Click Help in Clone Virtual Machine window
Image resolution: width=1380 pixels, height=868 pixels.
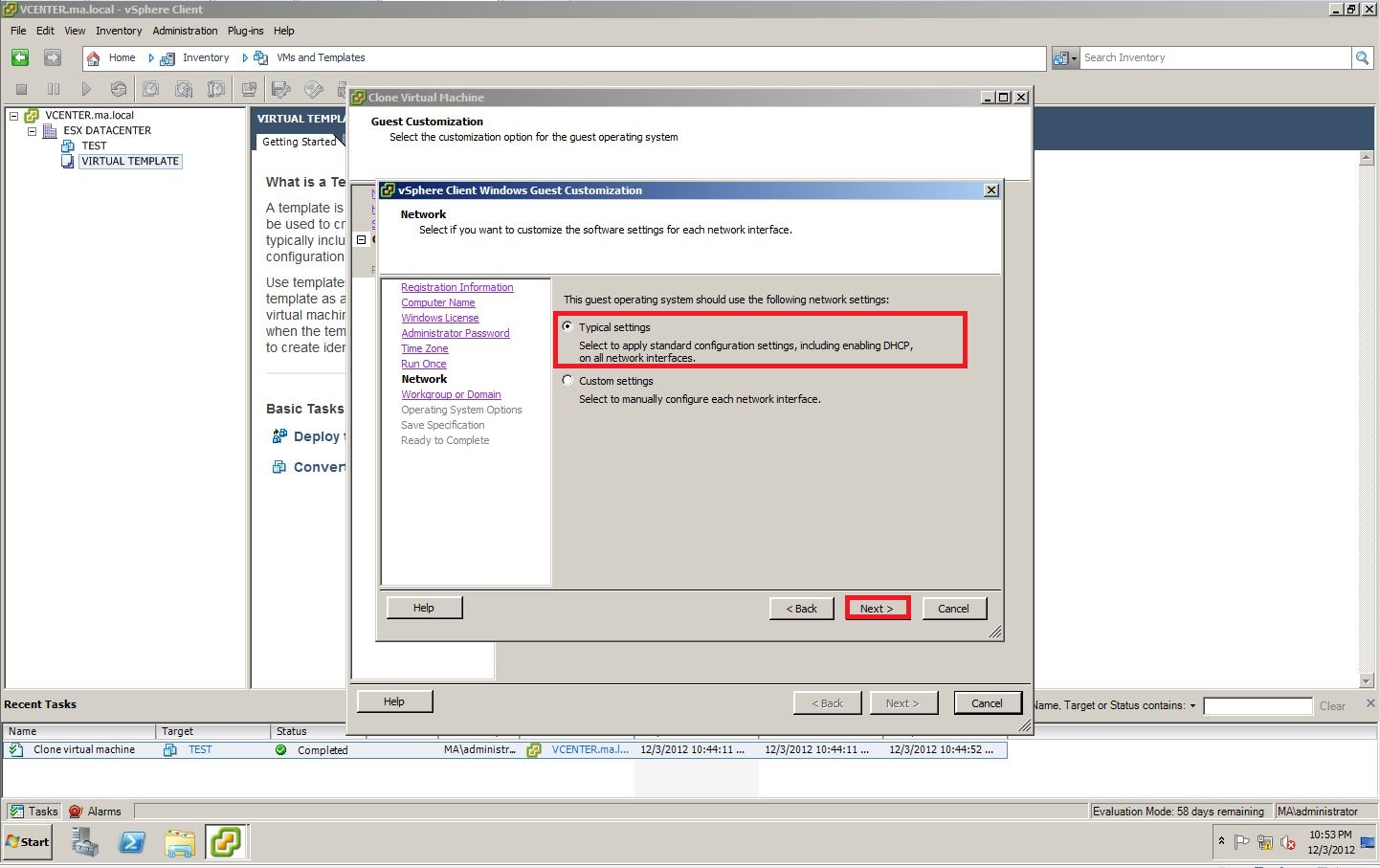(394, 701)
